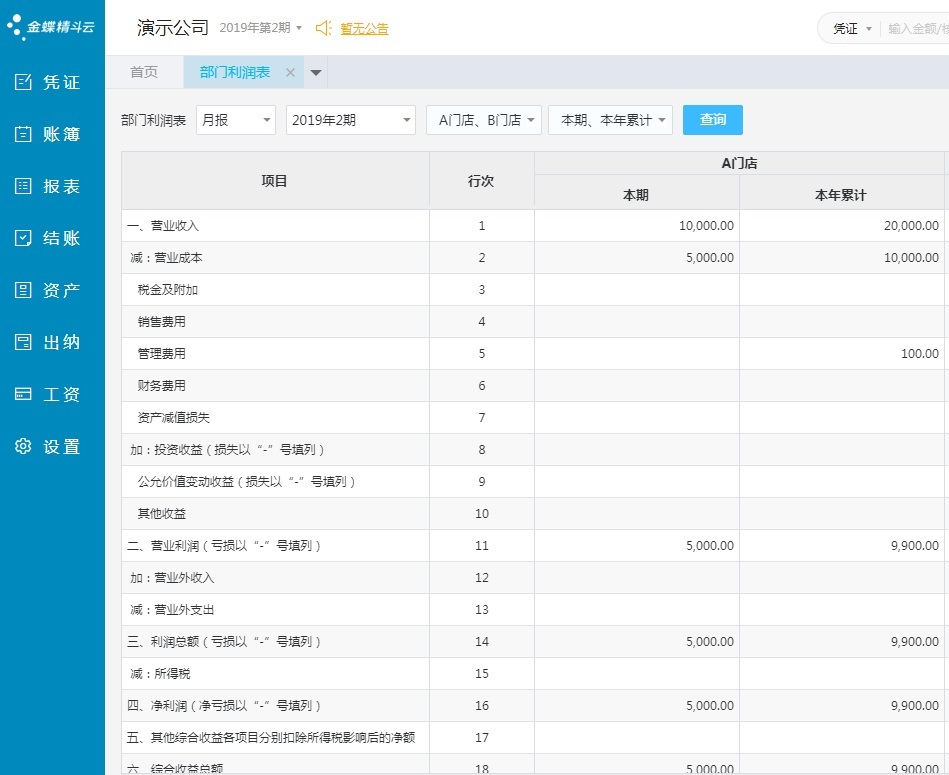Open the 2019年2期 period dropdown

click(x=350, y=120)
